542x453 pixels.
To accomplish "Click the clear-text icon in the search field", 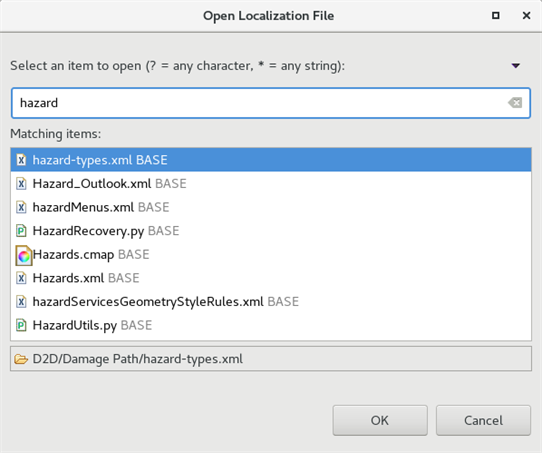I will click(515, 103).
